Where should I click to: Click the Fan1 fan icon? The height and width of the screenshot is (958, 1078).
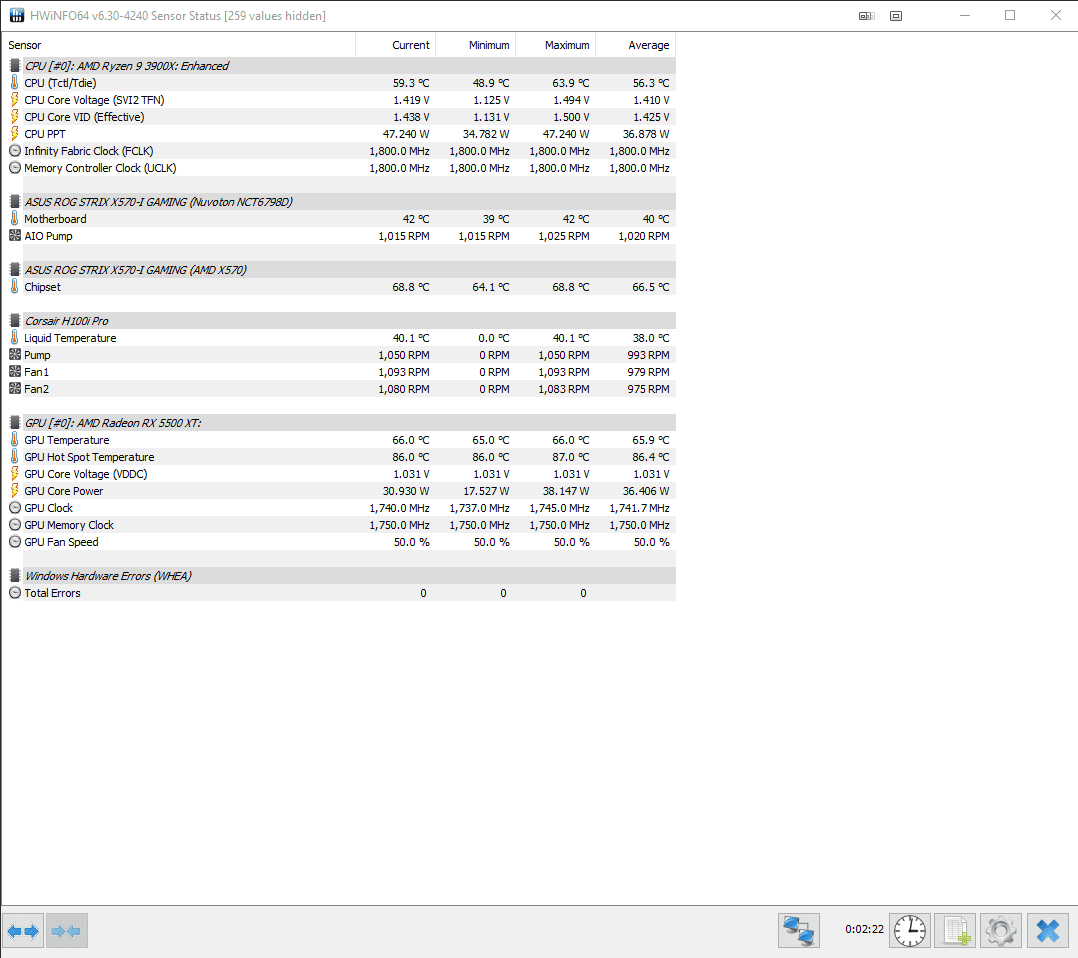tap(14, 371)
